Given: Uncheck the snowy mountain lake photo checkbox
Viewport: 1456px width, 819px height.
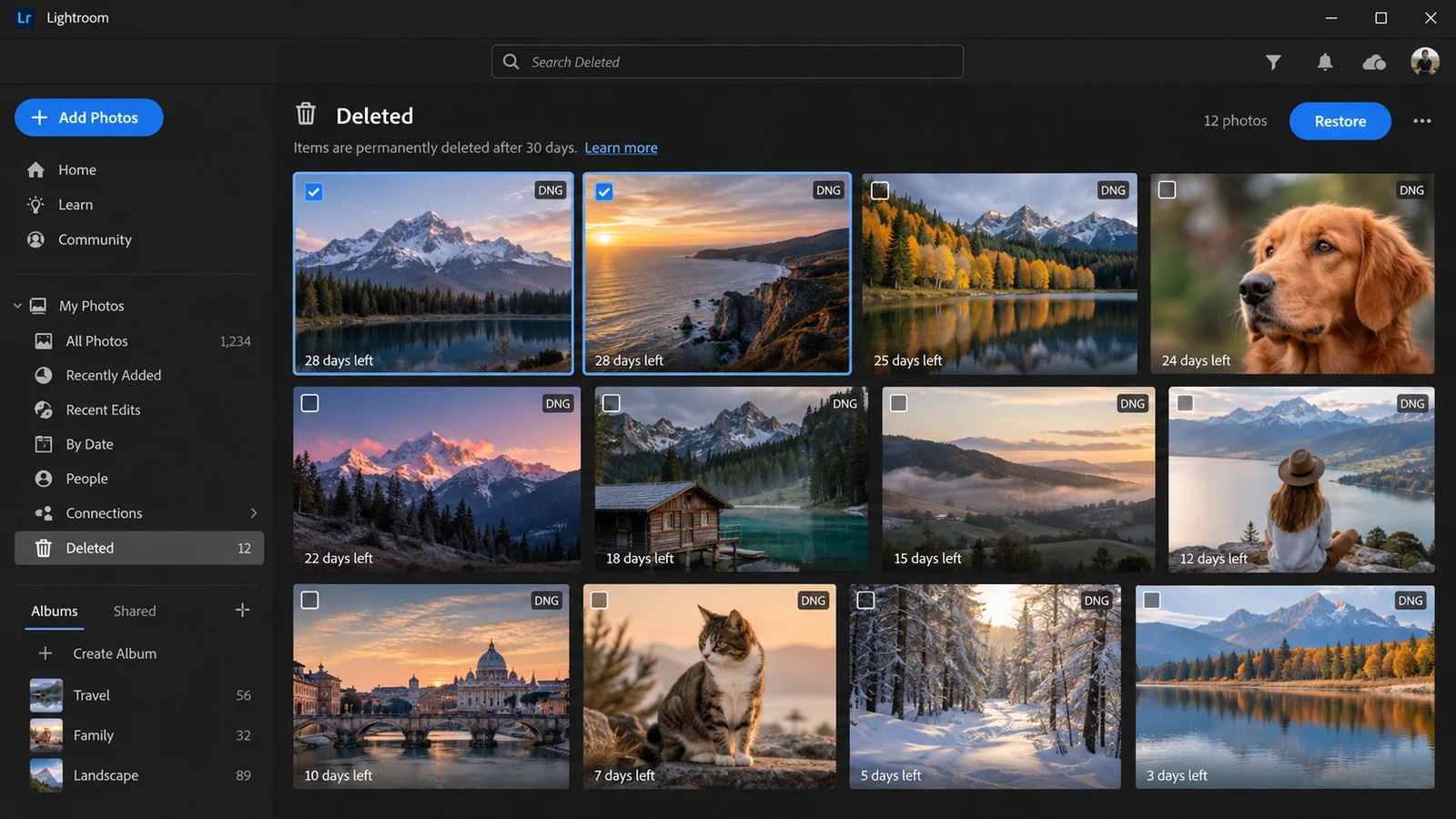Looking at the screenshot, I should click(x=313, y=191).
